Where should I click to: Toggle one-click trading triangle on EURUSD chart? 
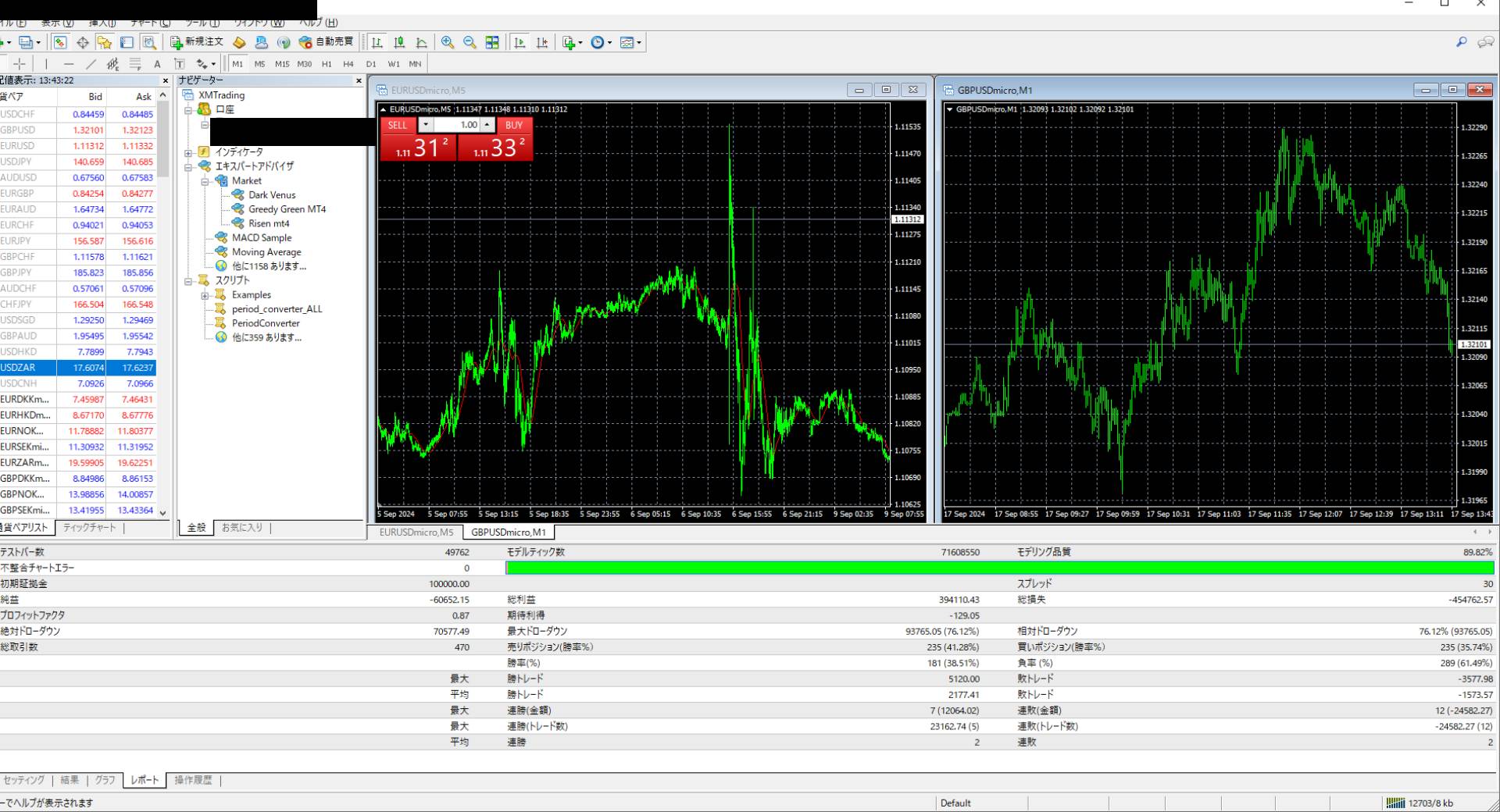point(383,109)
